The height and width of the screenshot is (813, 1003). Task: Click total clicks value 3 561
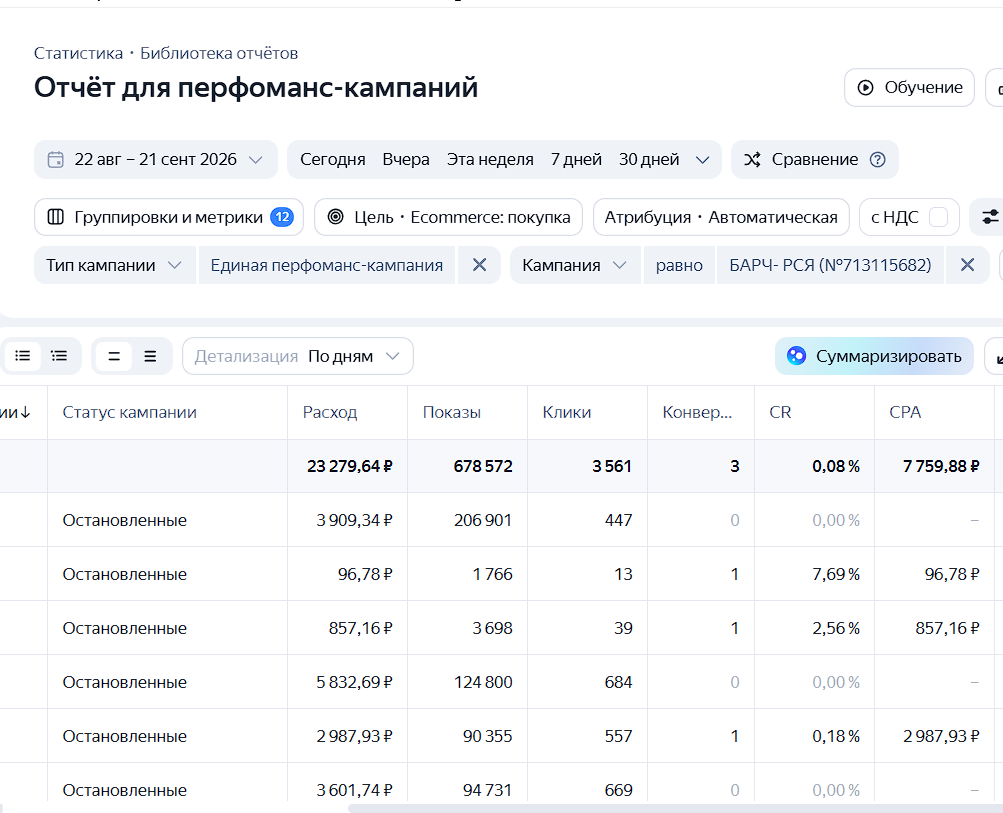point(612,466)
